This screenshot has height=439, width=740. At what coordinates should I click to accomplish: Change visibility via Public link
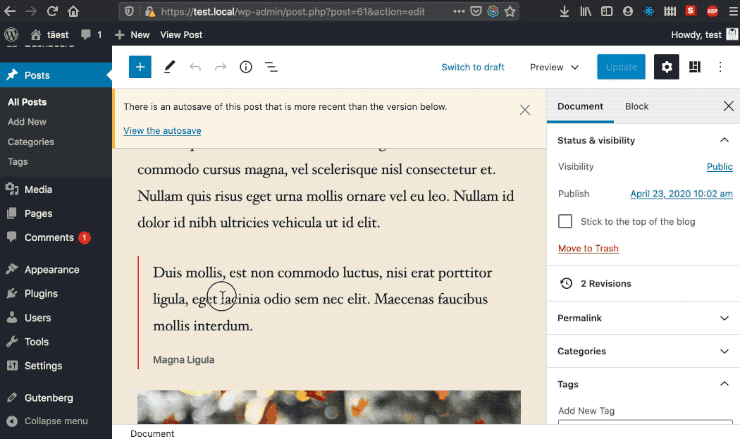[x=720, y=167]
